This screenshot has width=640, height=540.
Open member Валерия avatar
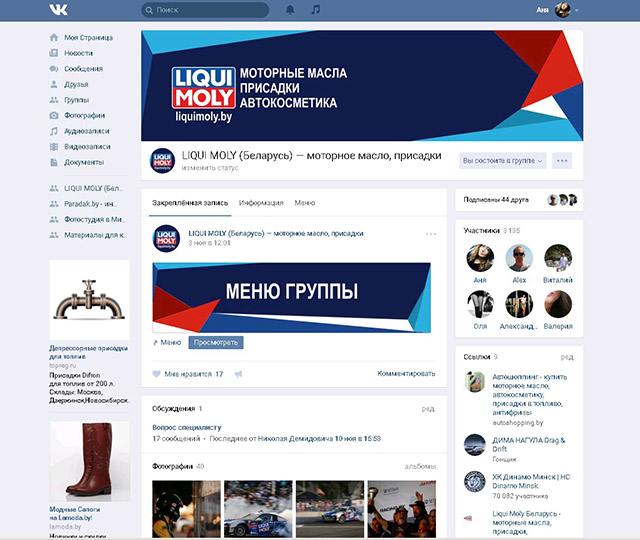558,304
